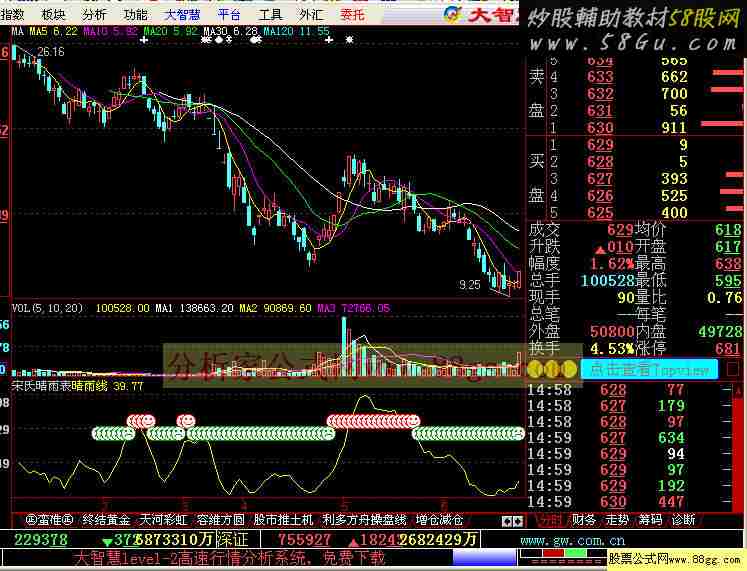Image resolution: width=747 pixels, height=571 pixels.
Task: Click the 换手 4.53% turnover value
Action: (x=612, y=349)
